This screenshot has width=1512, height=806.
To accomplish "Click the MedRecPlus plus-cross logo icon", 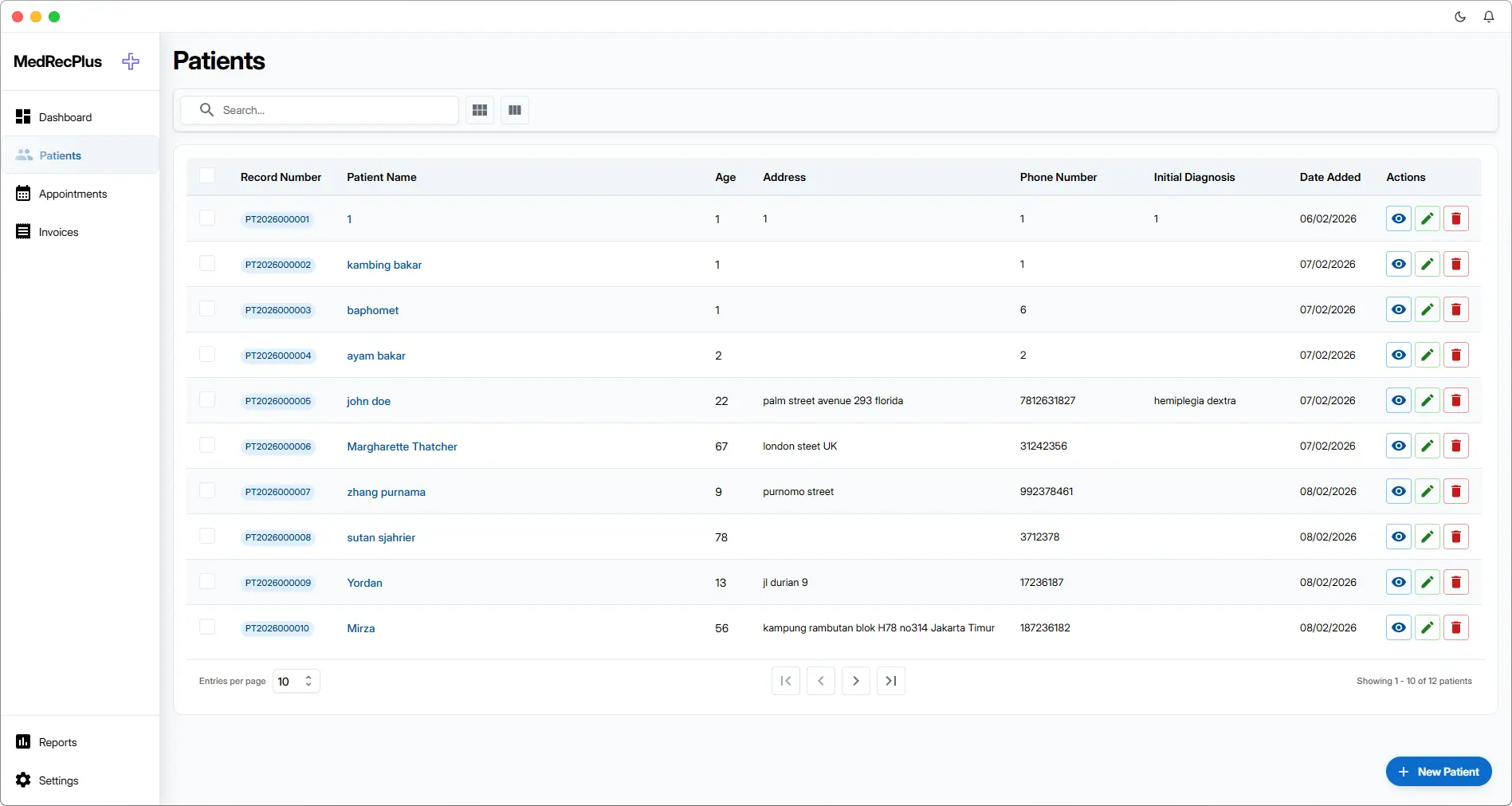I will 131,61.
